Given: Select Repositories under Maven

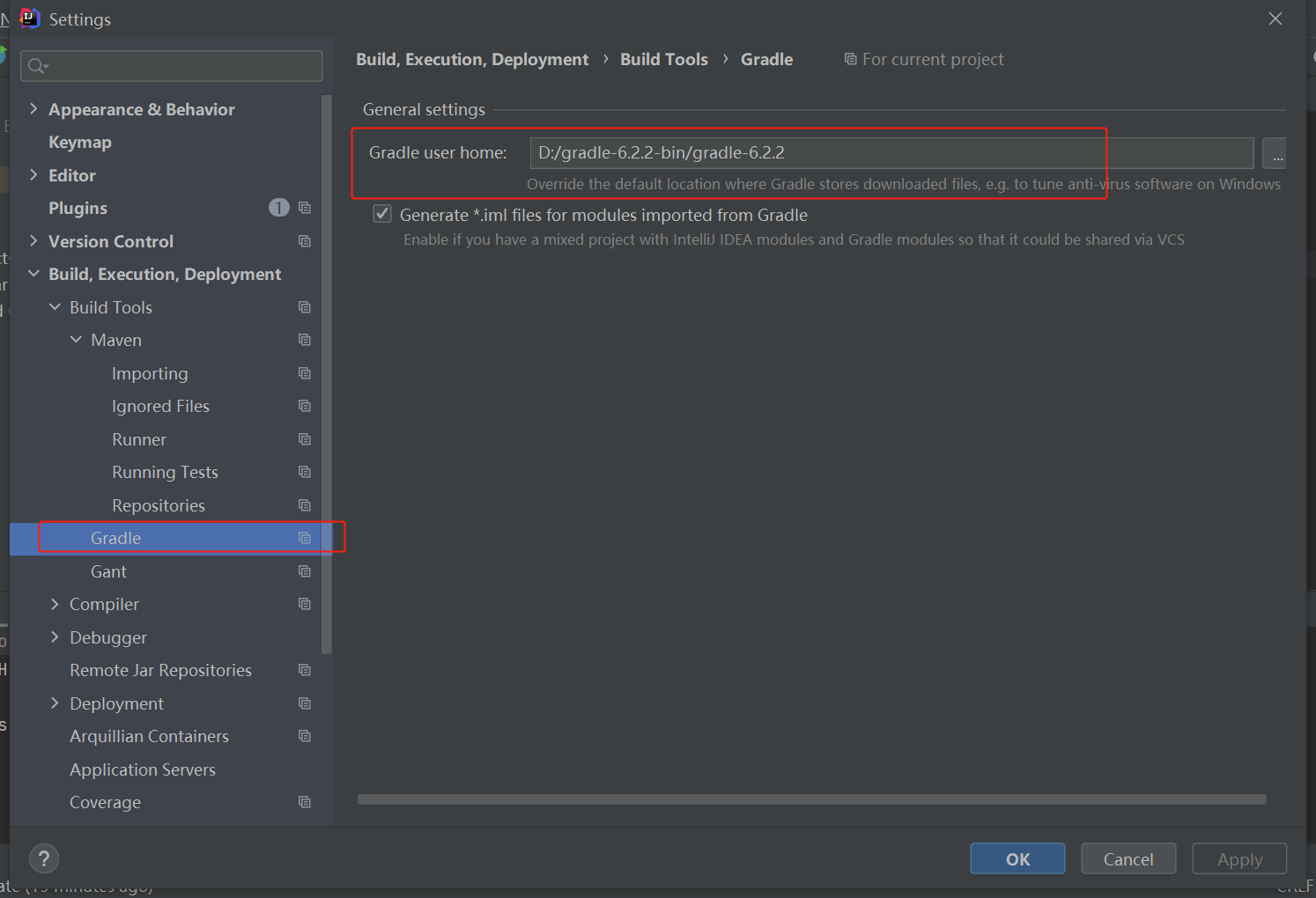Looking at the screenshot, I should 159,505.
